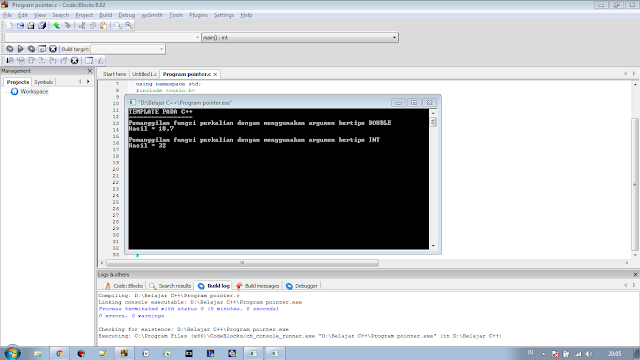
Task: Create a new file with toolbar icon
Action: (x=9, y=26)
